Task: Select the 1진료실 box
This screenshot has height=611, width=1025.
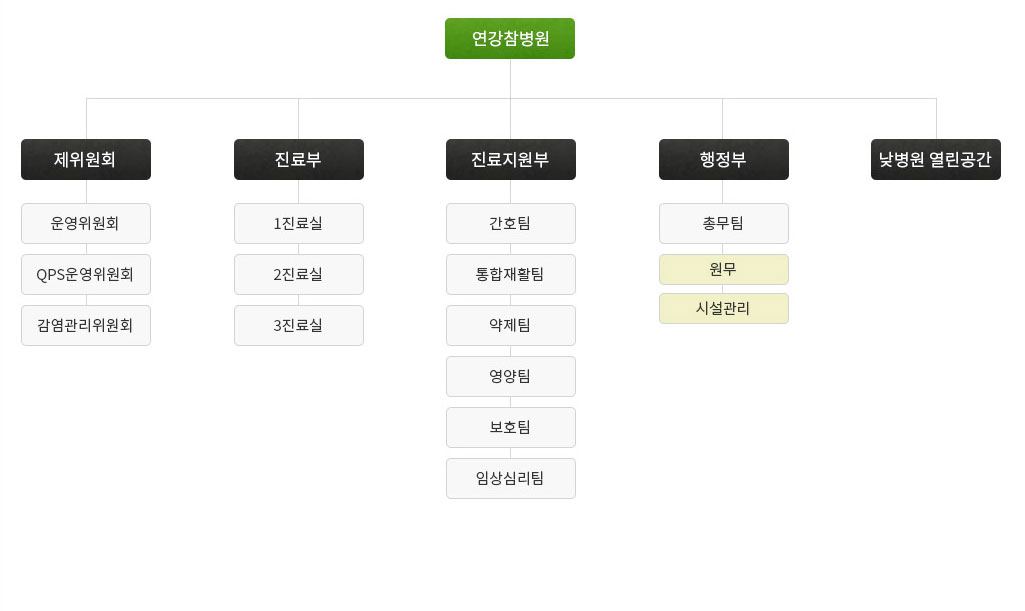Action: (299, 223)
